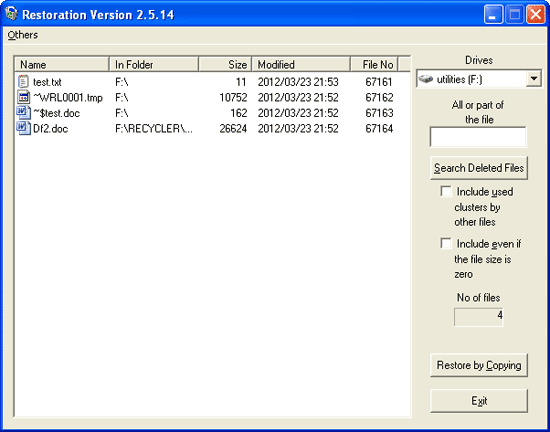The image size is (550, 432).
Task: Click the Exit button
Action: (x=479, y=401)
